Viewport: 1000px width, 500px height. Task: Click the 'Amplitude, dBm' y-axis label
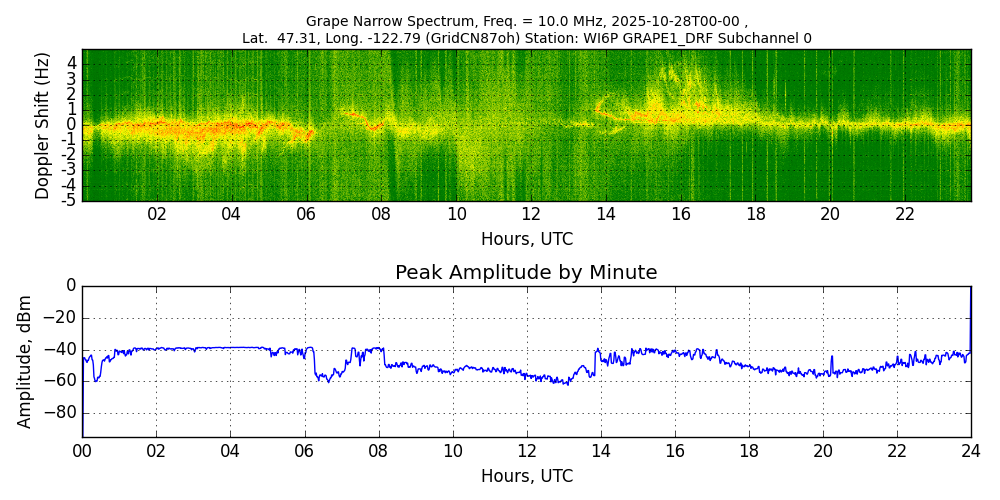[x=26, y=361]
